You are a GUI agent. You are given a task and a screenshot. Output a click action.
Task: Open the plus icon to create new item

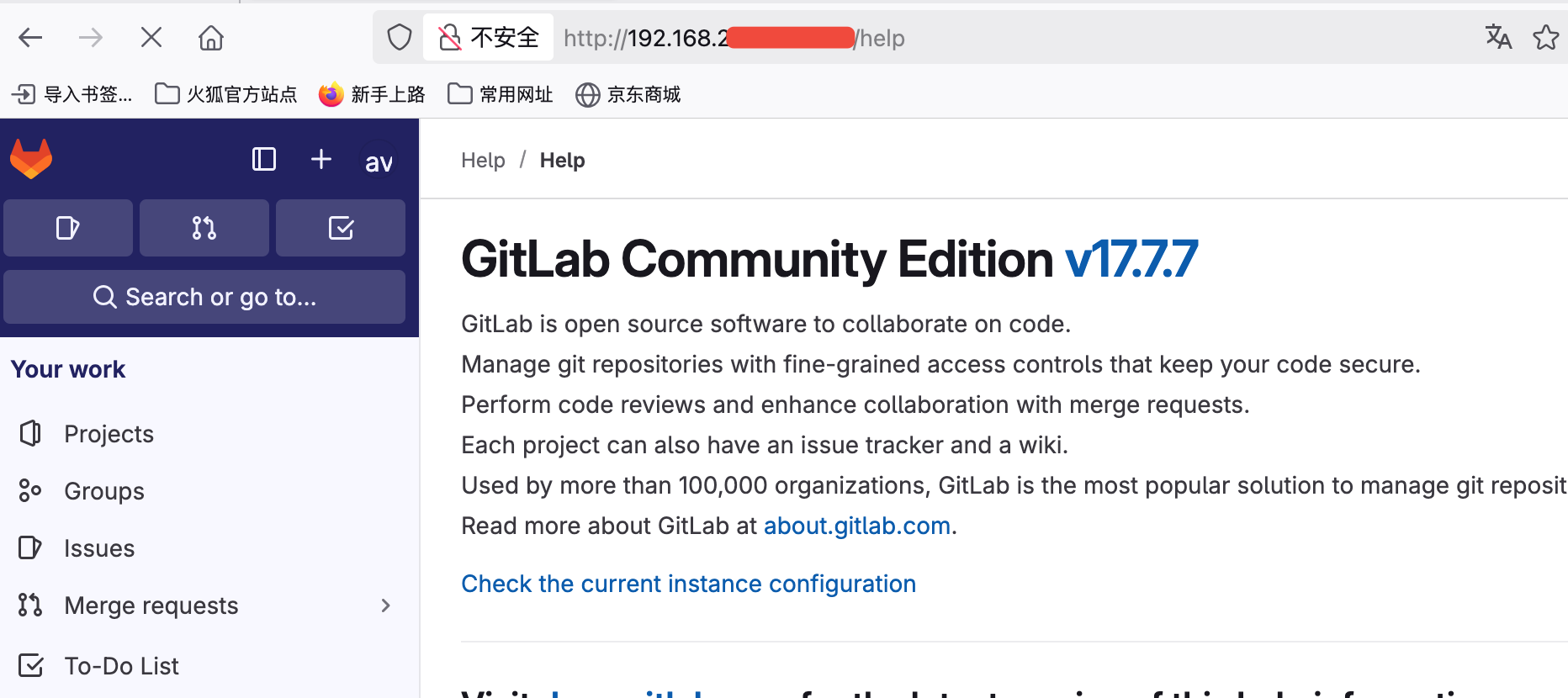click(320, 159)
